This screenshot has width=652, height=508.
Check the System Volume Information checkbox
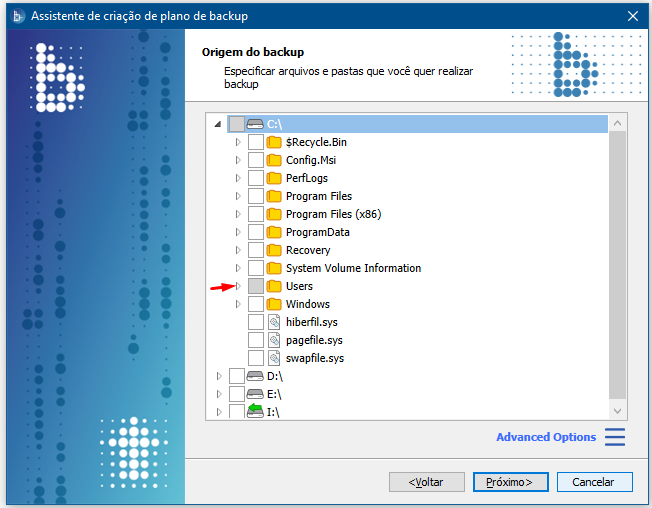pos(256,268)
